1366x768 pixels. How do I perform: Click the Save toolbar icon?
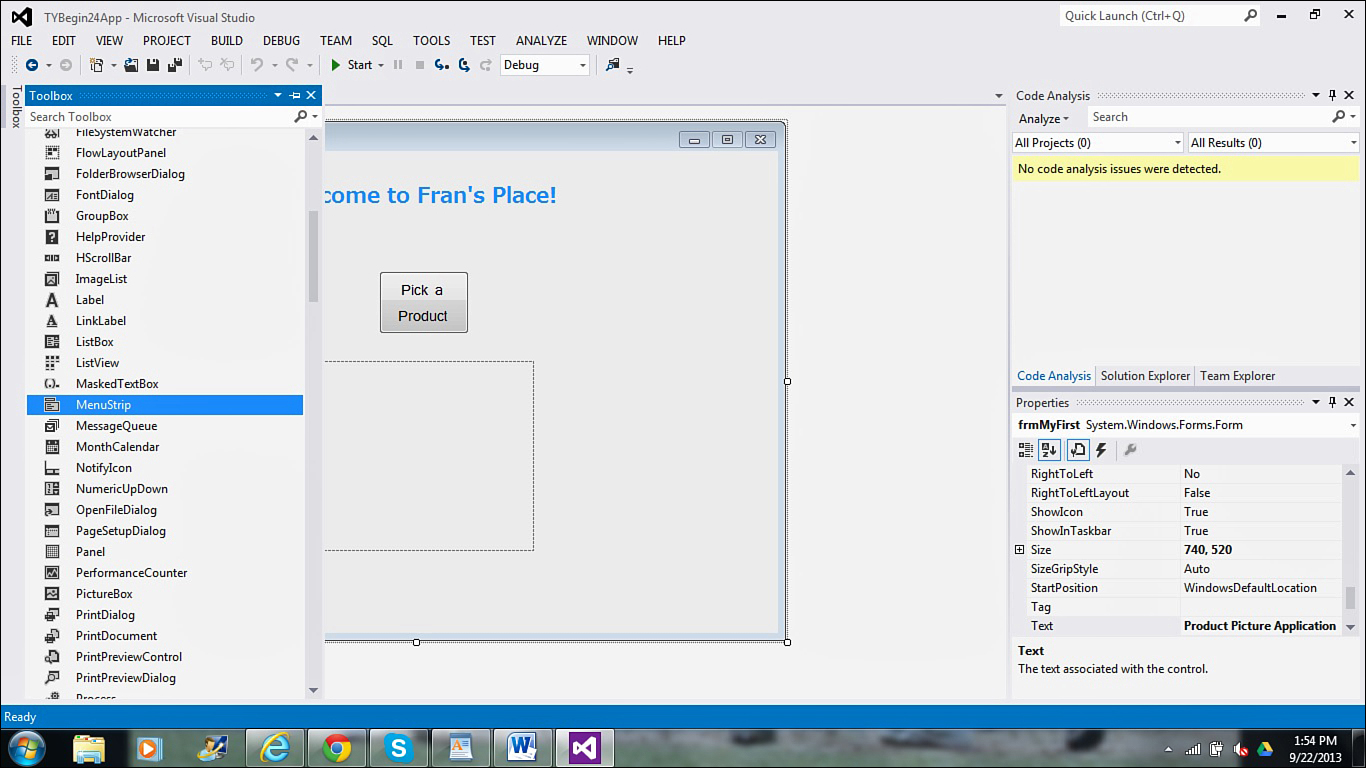153,65
